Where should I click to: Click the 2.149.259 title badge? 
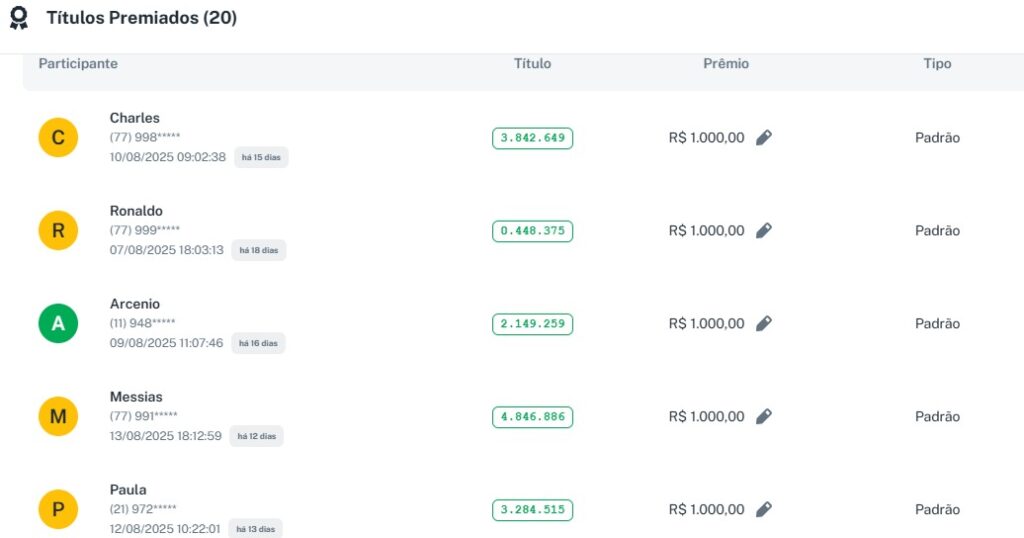pos(532,324)
